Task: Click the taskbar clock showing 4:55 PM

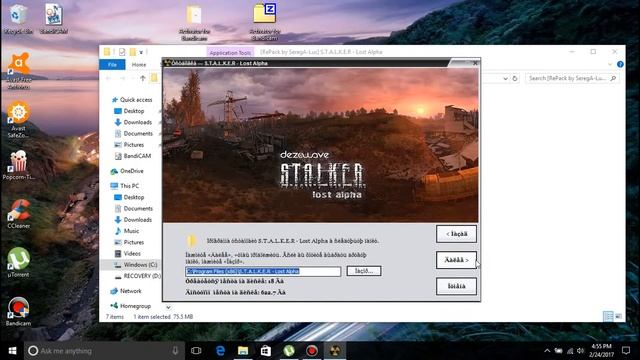Action: tap(602, 351)
